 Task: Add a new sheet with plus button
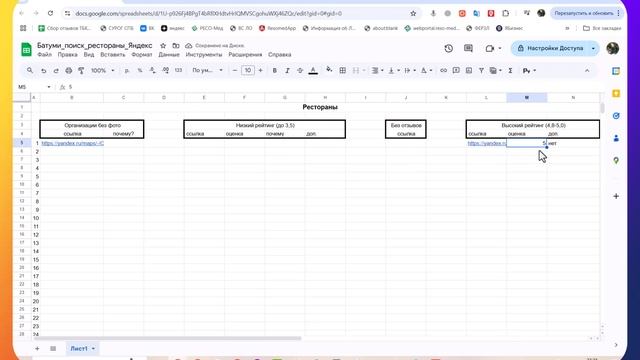37,349
